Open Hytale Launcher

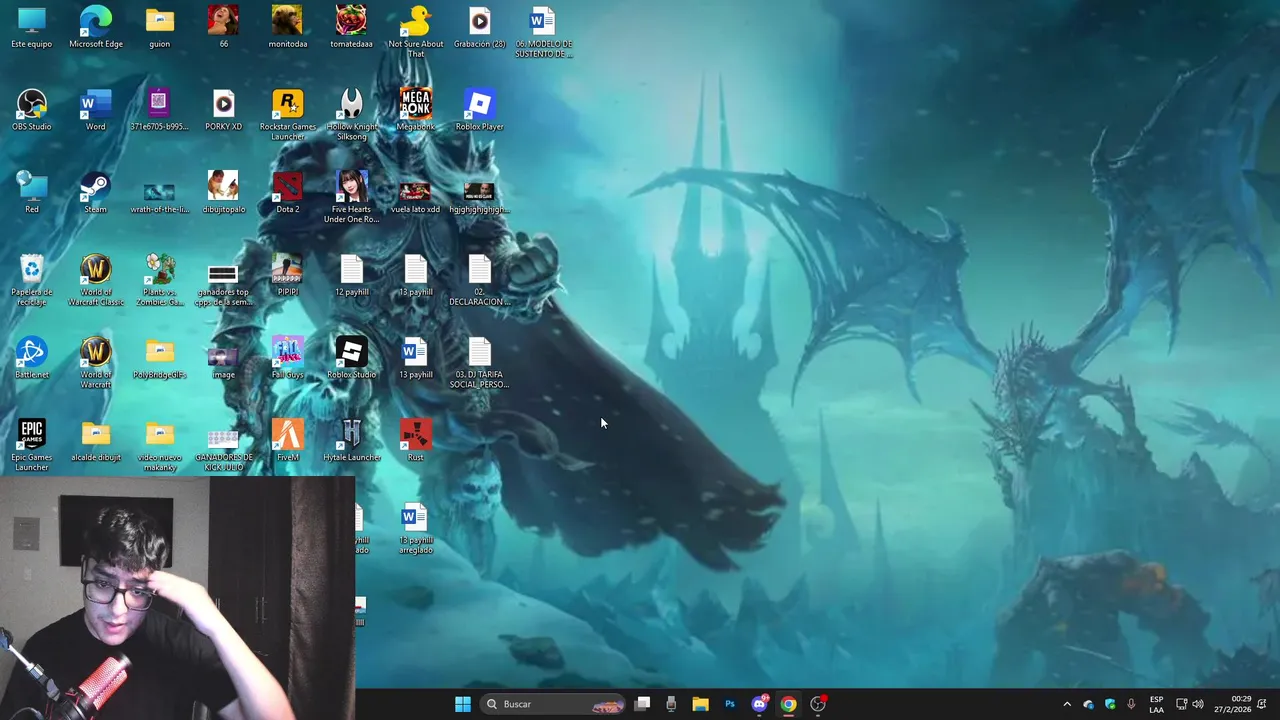(x=352, y=440)
